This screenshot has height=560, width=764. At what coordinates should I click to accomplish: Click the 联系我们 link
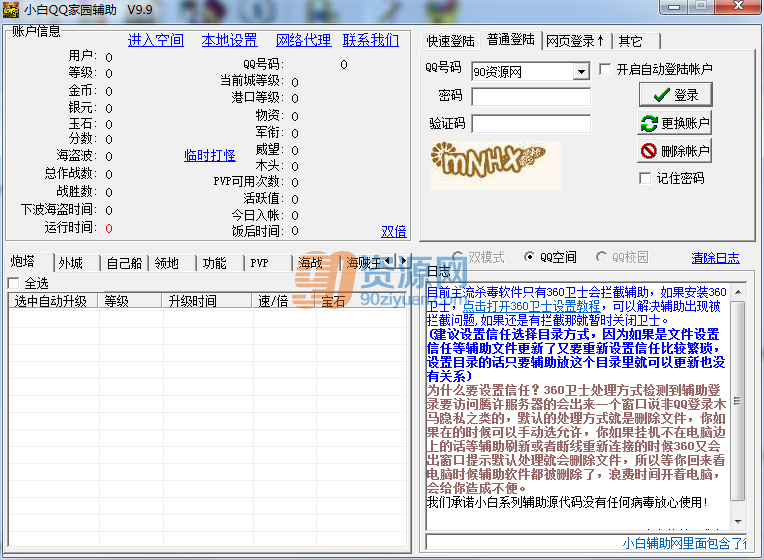click(371, 40)
